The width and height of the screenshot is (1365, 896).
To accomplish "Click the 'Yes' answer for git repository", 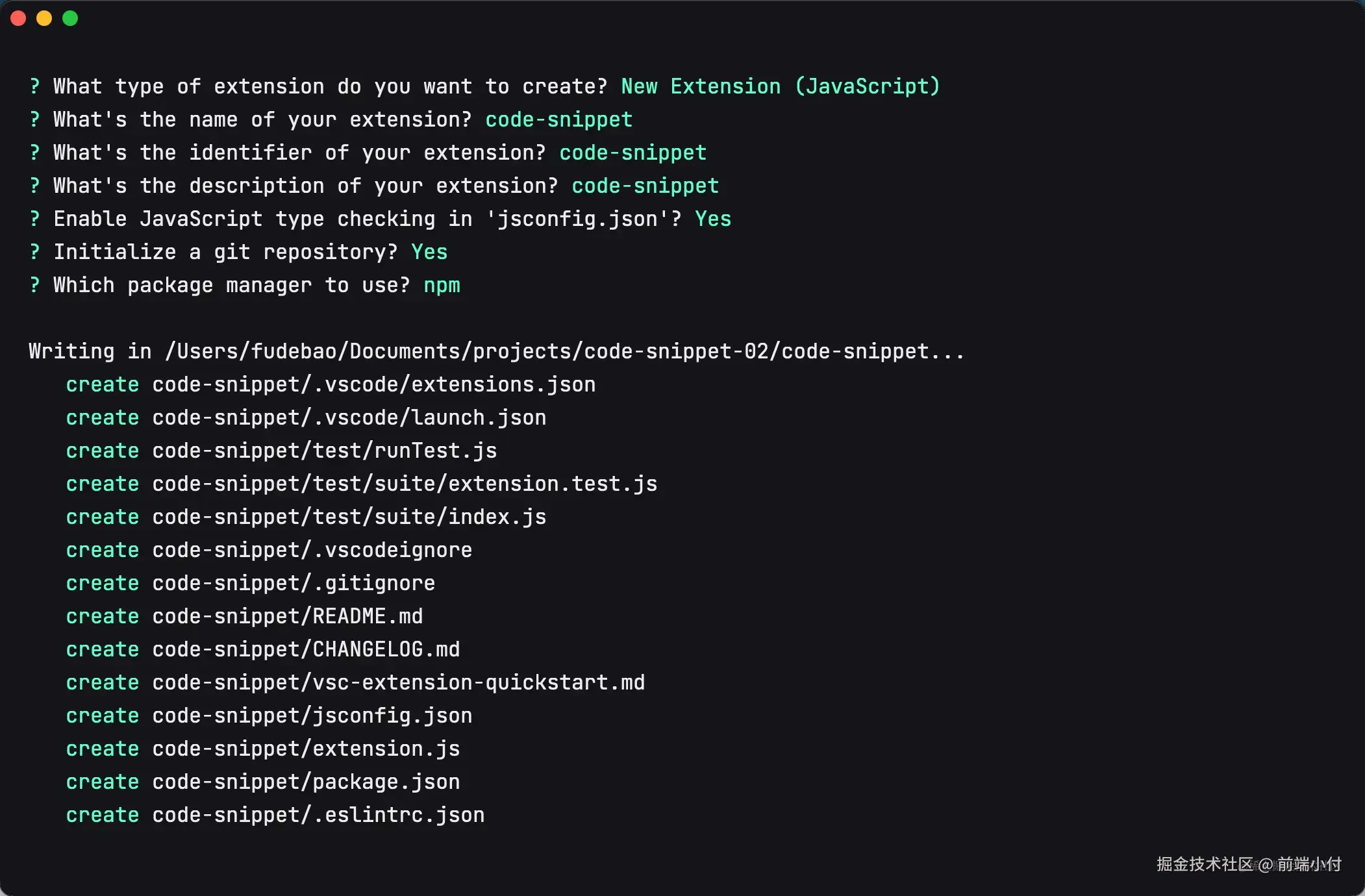I will (x=429, y=252).
